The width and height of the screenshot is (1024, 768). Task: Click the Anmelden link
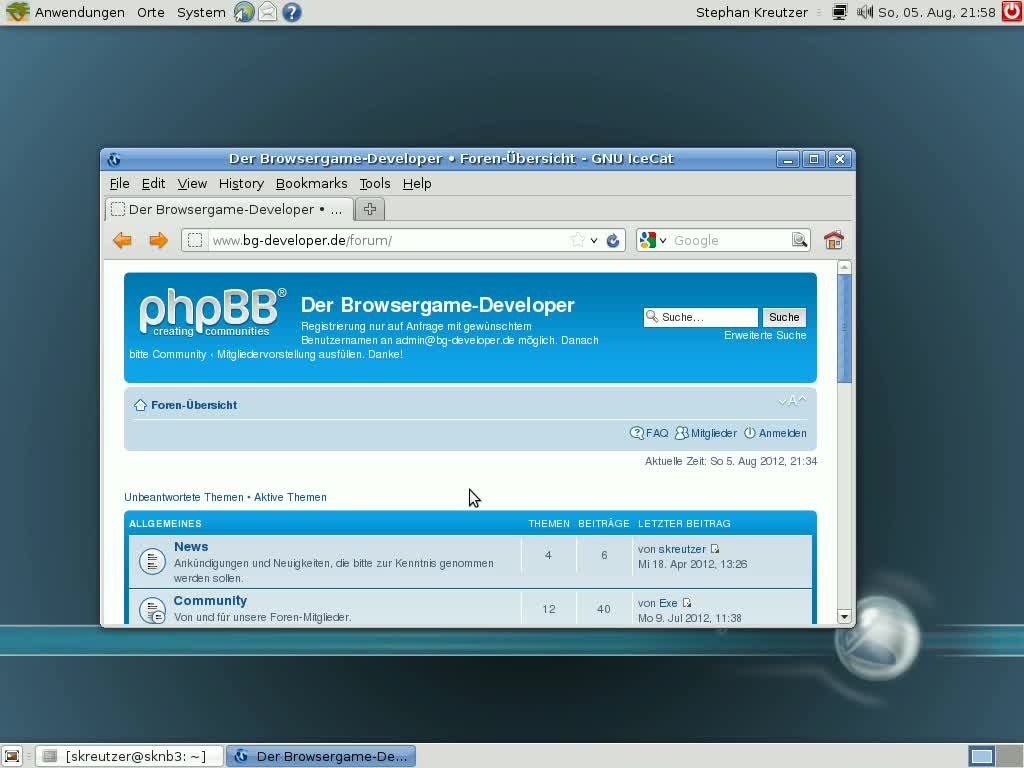782,433
